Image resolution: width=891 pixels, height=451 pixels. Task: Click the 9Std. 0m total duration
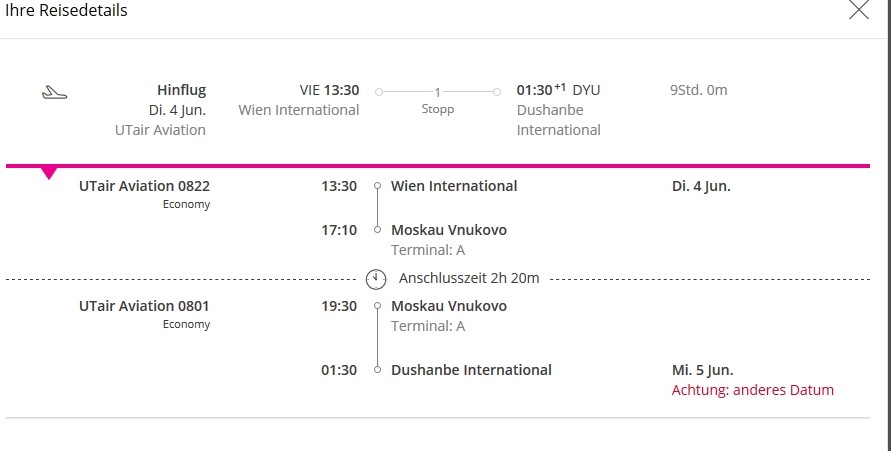tap(698, 90)
